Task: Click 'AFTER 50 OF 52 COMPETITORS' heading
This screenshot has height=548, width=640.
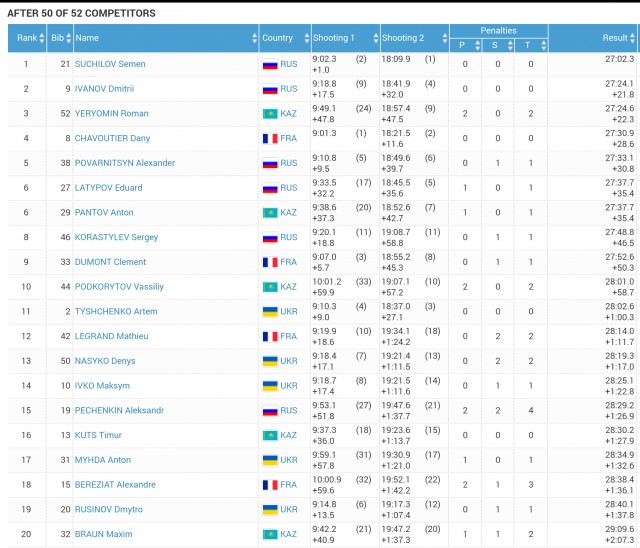Action: pyautogui.click(x=81, y=13)
